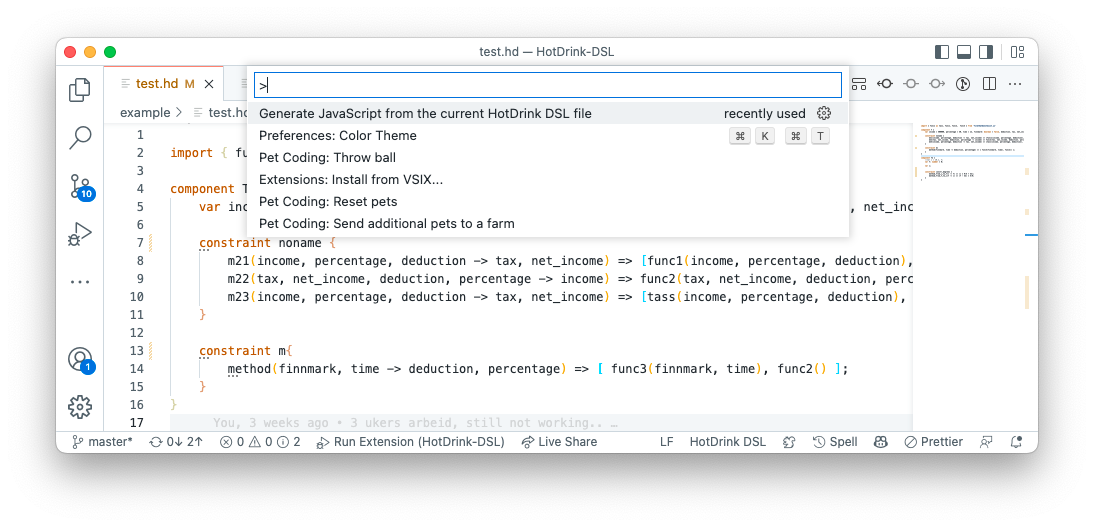Configure keybinding gear next to recently used
This screenshot has height=527, width=1094.
click(824, 114)
